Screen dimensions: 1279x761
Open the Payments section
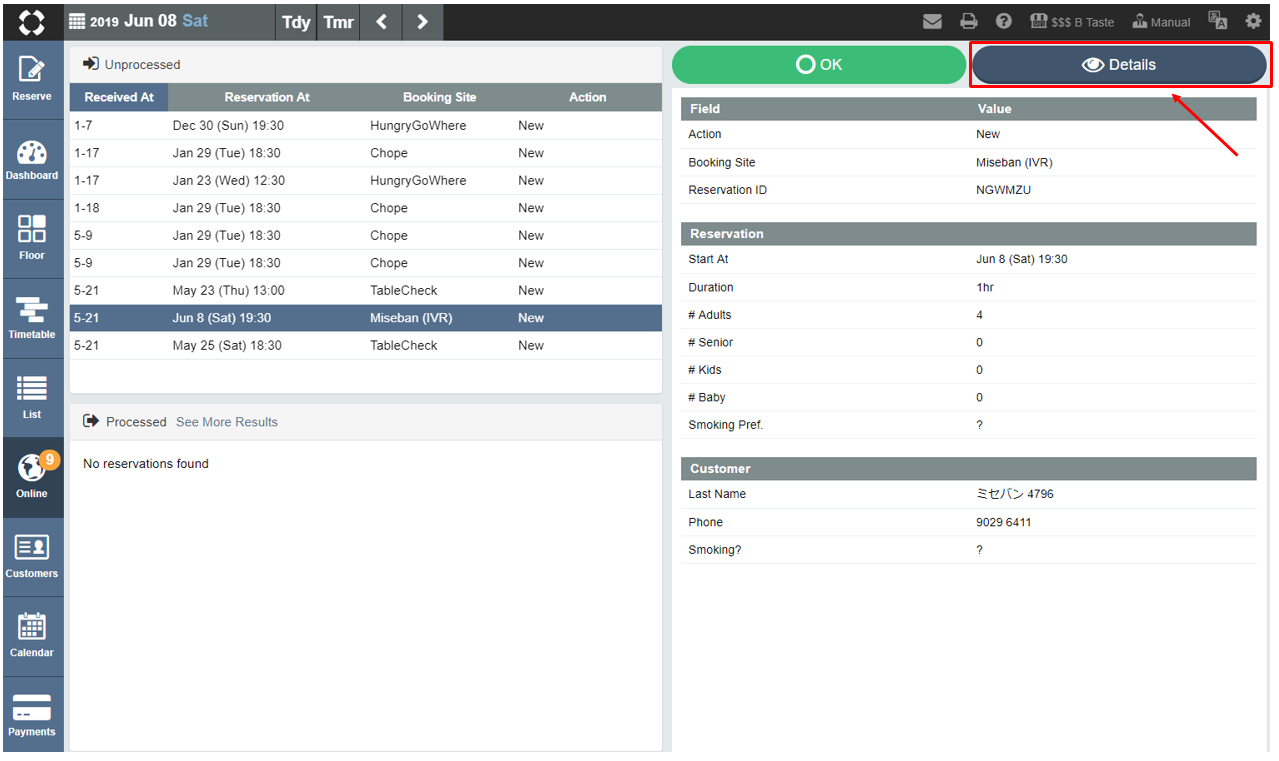pos(32,715)
